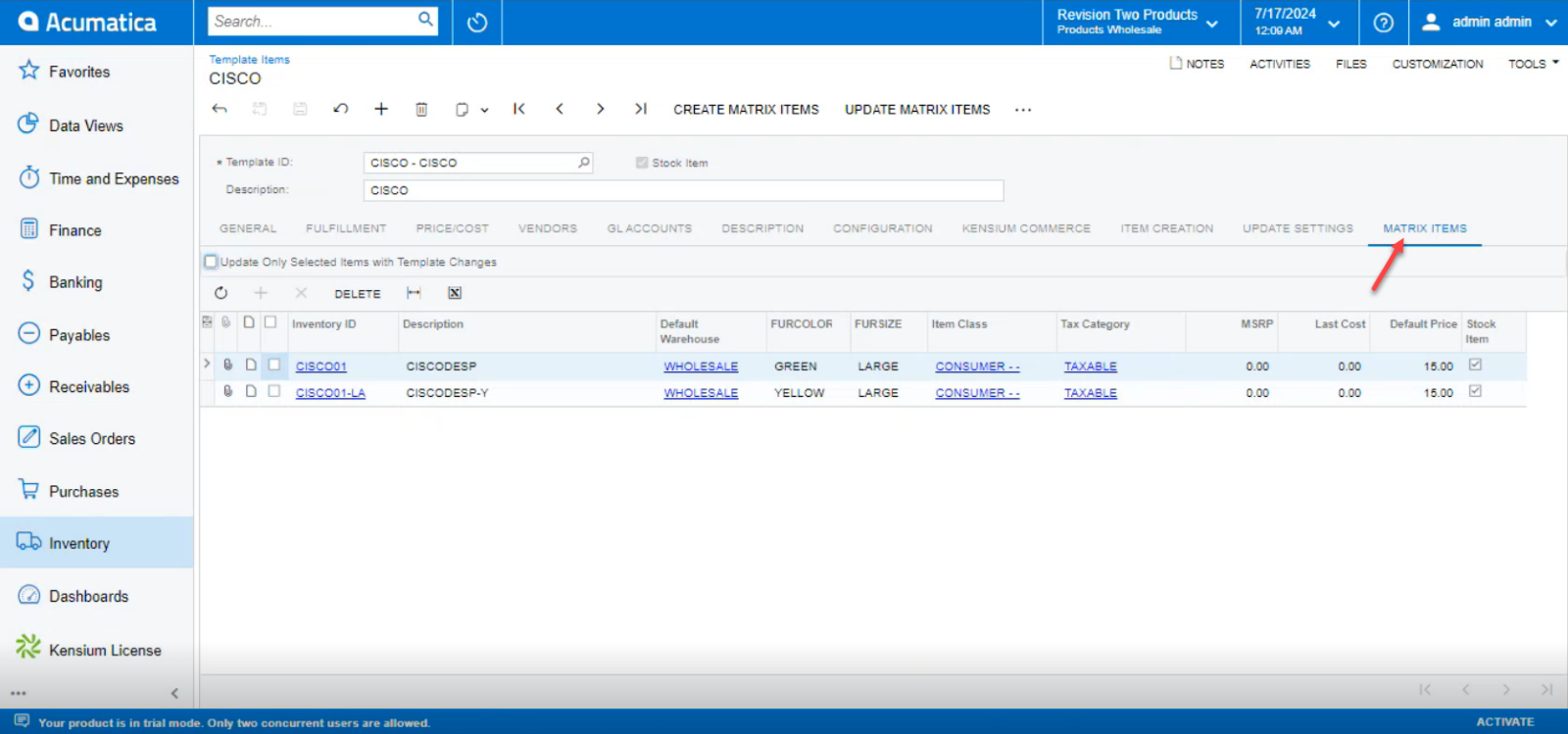Select the CISCO01-LA row checkbox
This screenshot has height=734, width=1568.
274,391
